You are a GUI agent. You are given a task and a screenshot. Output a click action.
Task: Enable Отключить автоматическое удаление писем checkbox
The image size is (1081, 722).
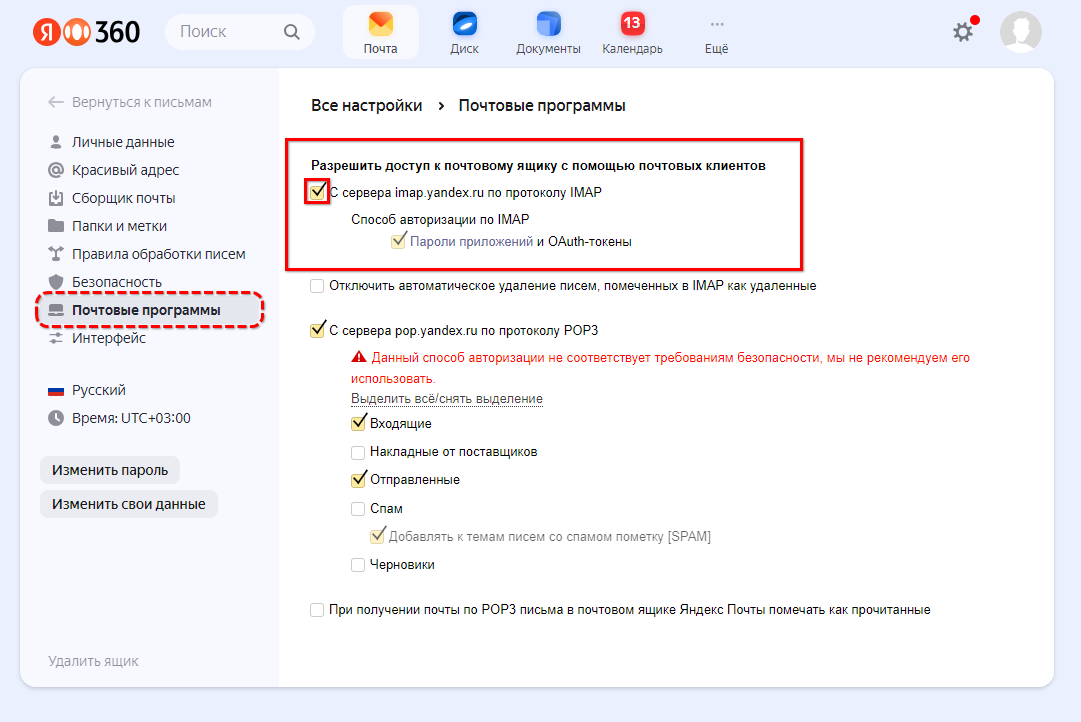tap(317, 285)
